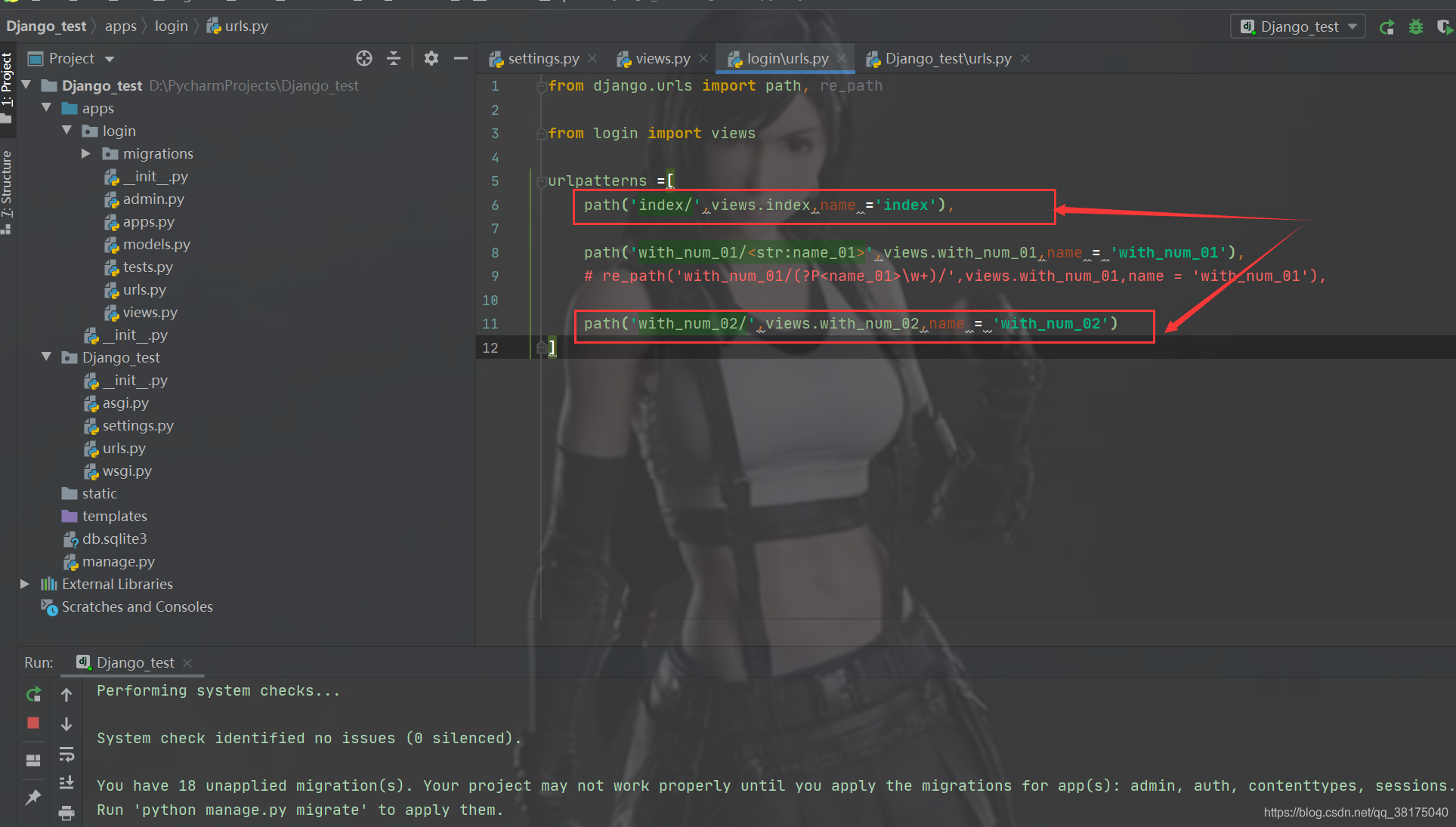
Task: Click login in breadcrumb bar
Action: tap(172, 26)
